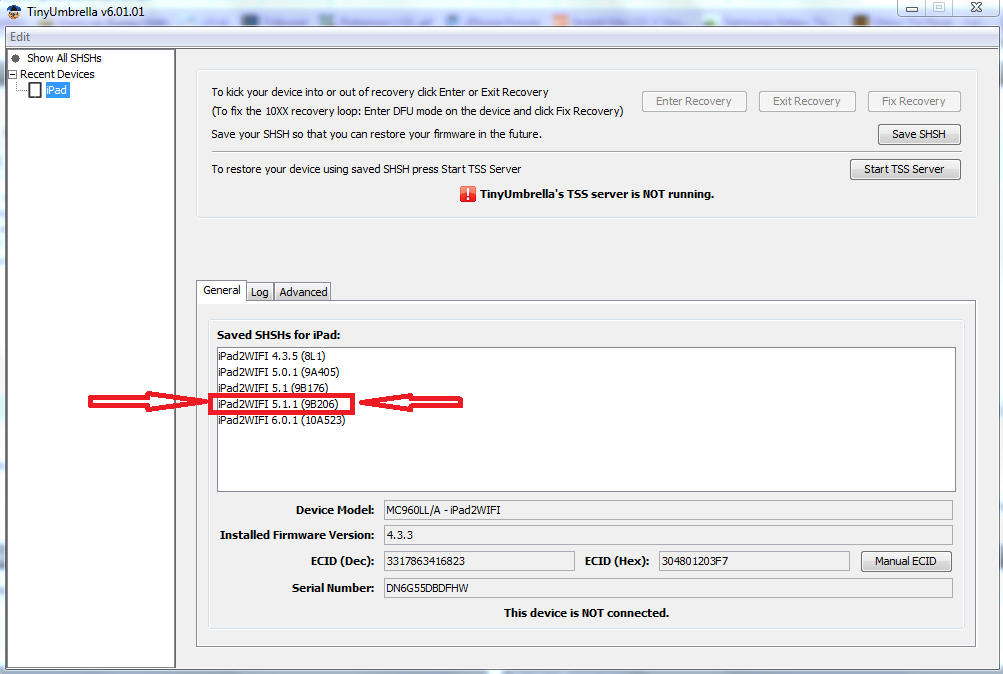Click the TinyUmbrella app icon in title bar

coord(14,12)
